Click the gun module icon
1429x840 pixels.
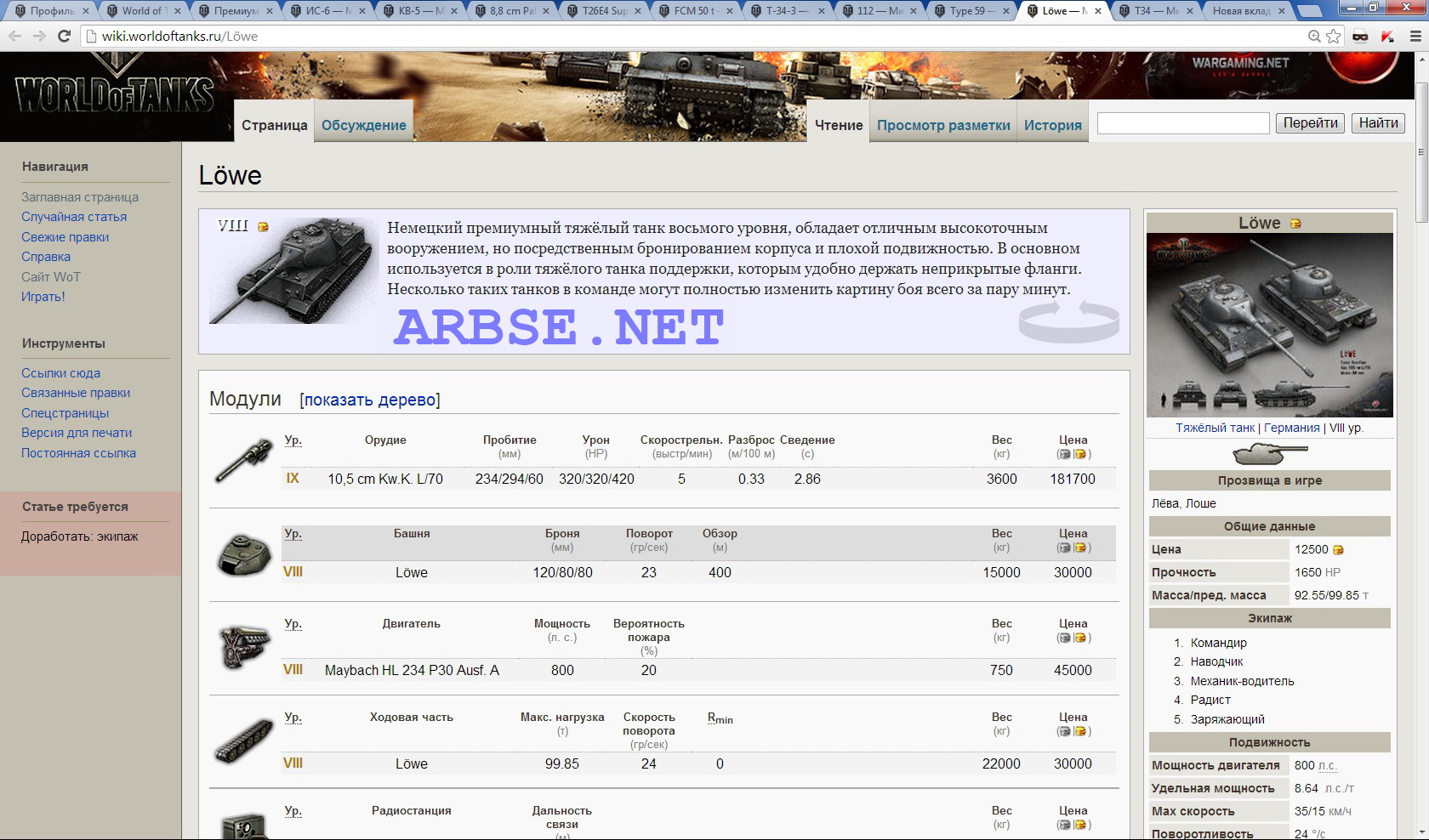point(244,462)
